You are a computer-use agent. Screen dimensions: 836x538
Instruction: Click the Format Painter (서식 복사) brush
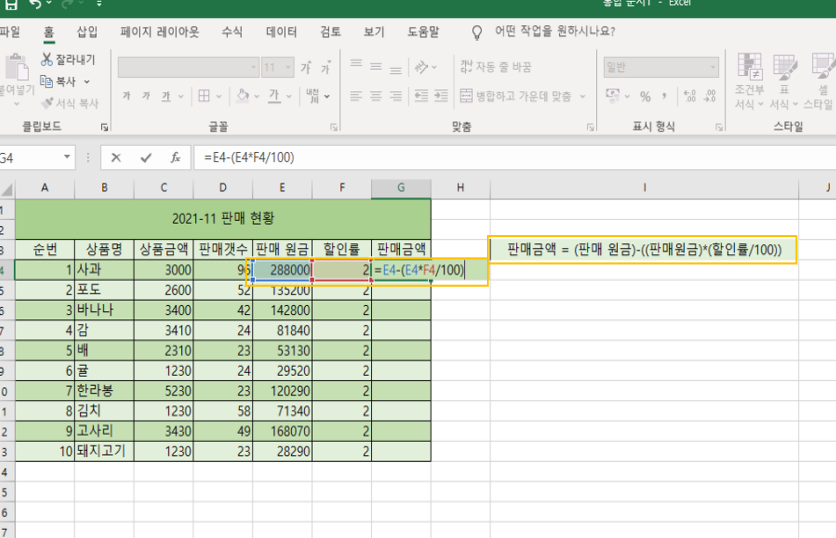pyautogui.click(x=47, y=103)
